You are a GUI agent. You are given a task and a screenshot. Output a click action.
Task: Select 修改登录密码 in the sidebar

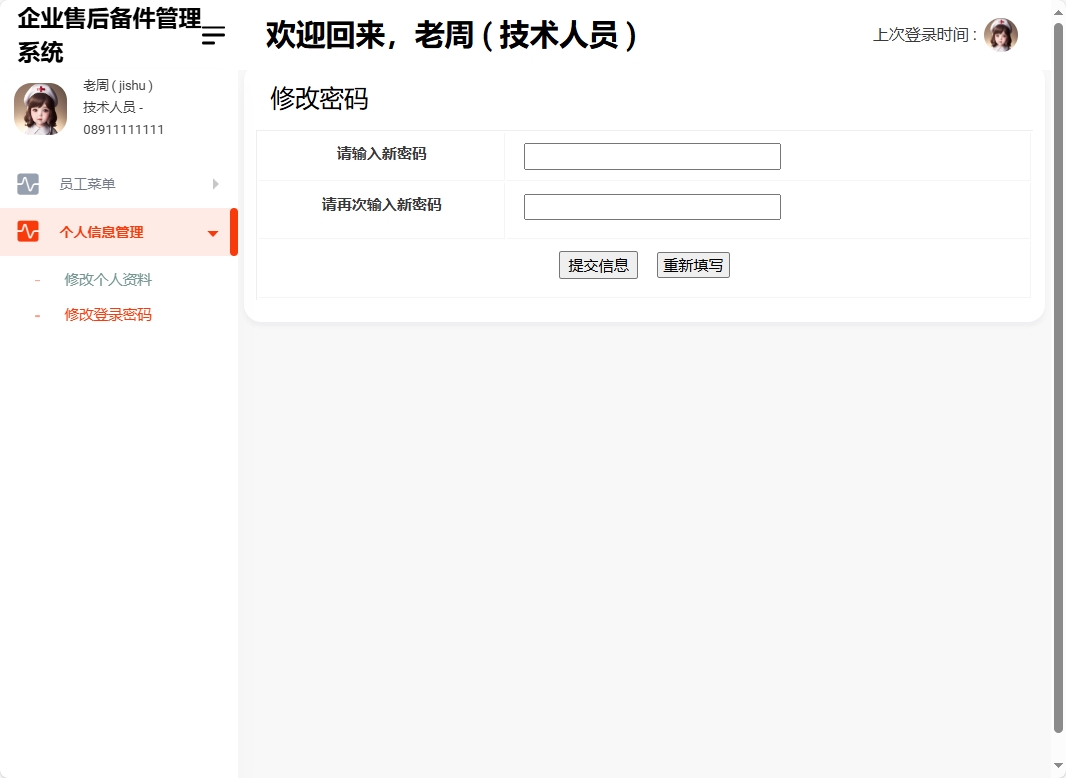click(x=107, y=314)
